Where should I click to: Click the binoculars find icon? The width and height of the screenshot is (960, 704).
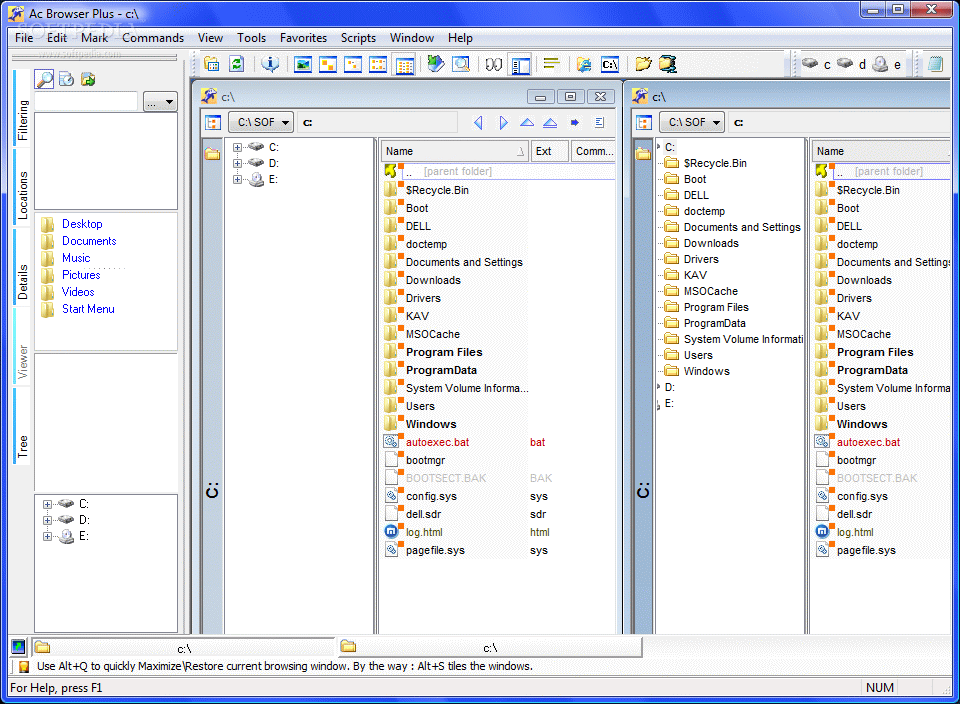click(x=493, y=64)
